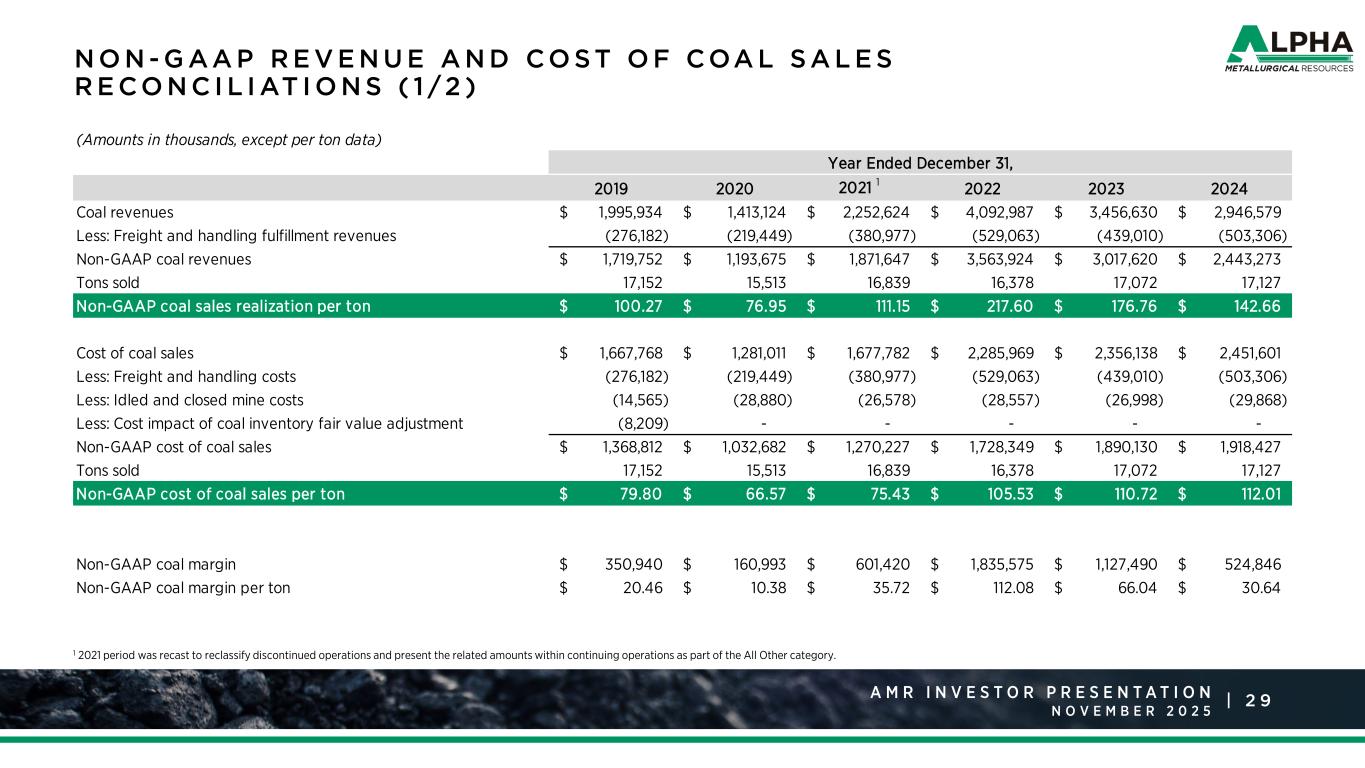Click the 2024 cost per ton value 112.01

[x=1262, y=493]
